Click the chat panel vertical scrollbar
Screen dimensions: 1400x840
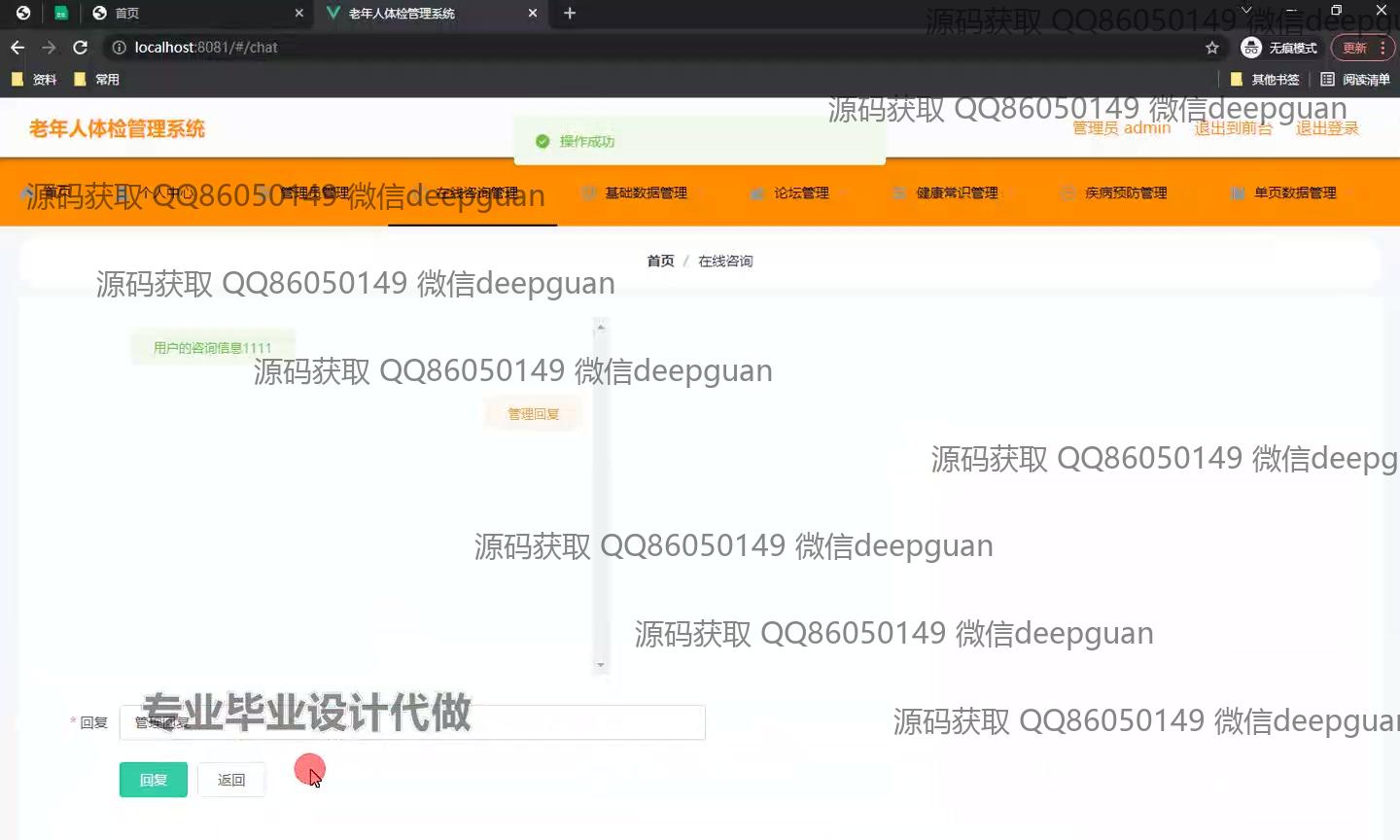point(601,496)
